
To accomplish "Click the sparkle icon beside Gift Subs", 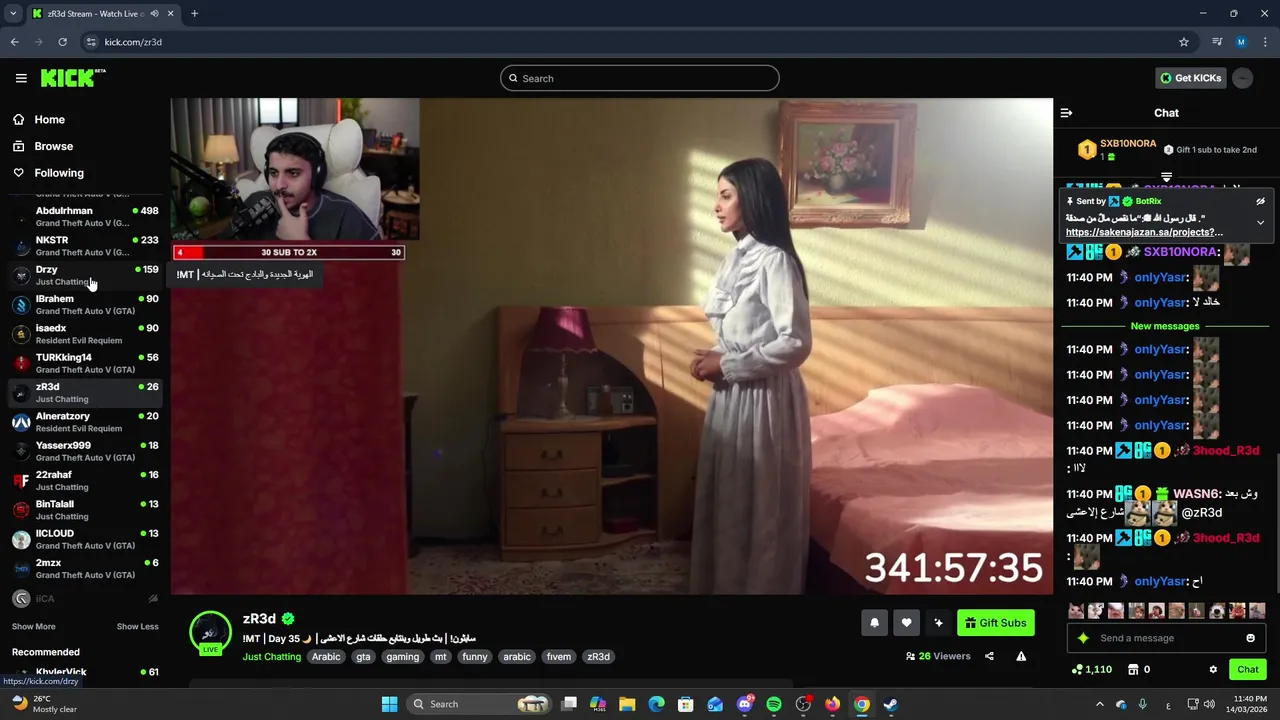I will click(938, 623).
